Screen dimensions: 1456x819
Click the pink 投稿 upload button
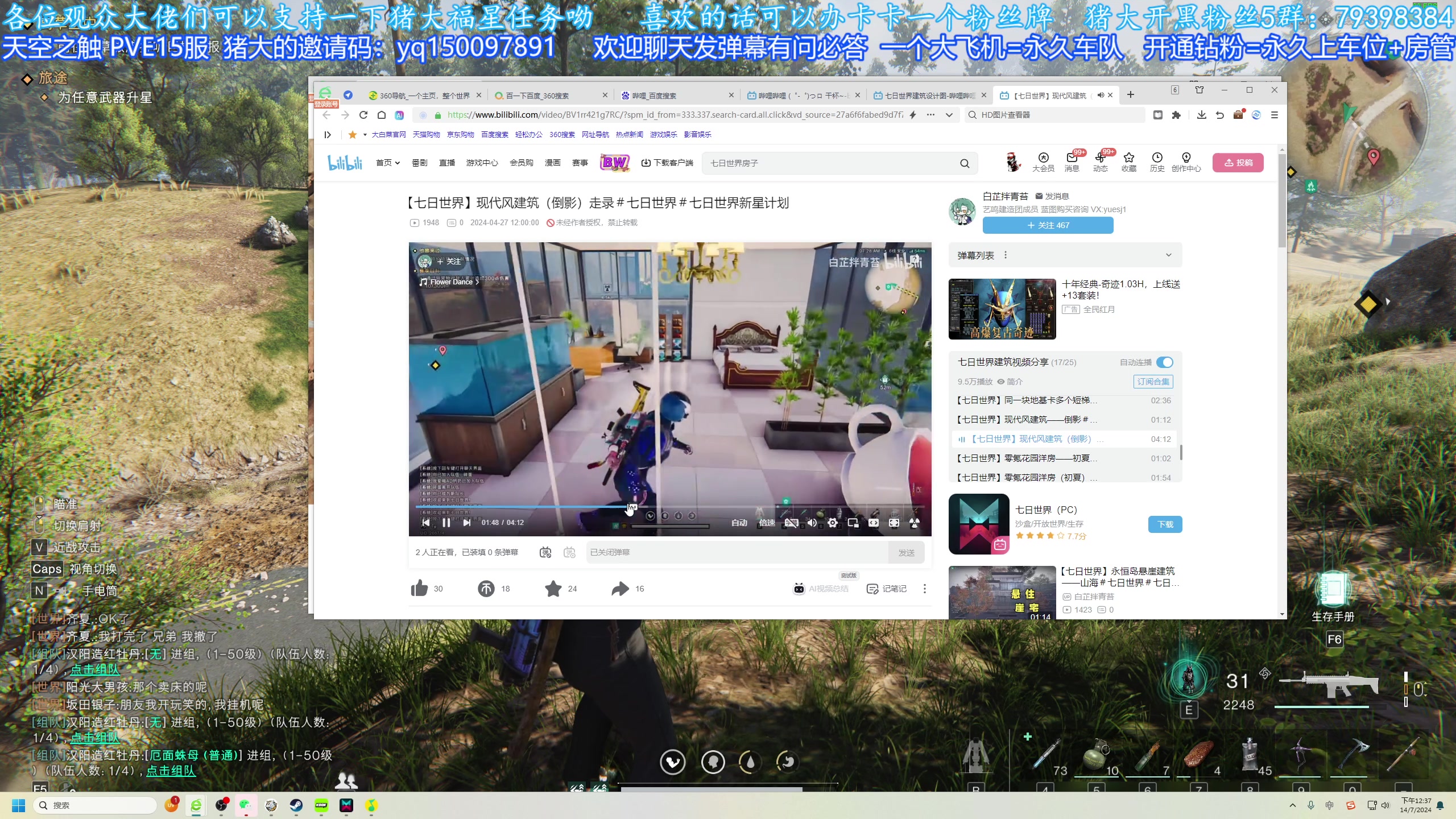1238,163
